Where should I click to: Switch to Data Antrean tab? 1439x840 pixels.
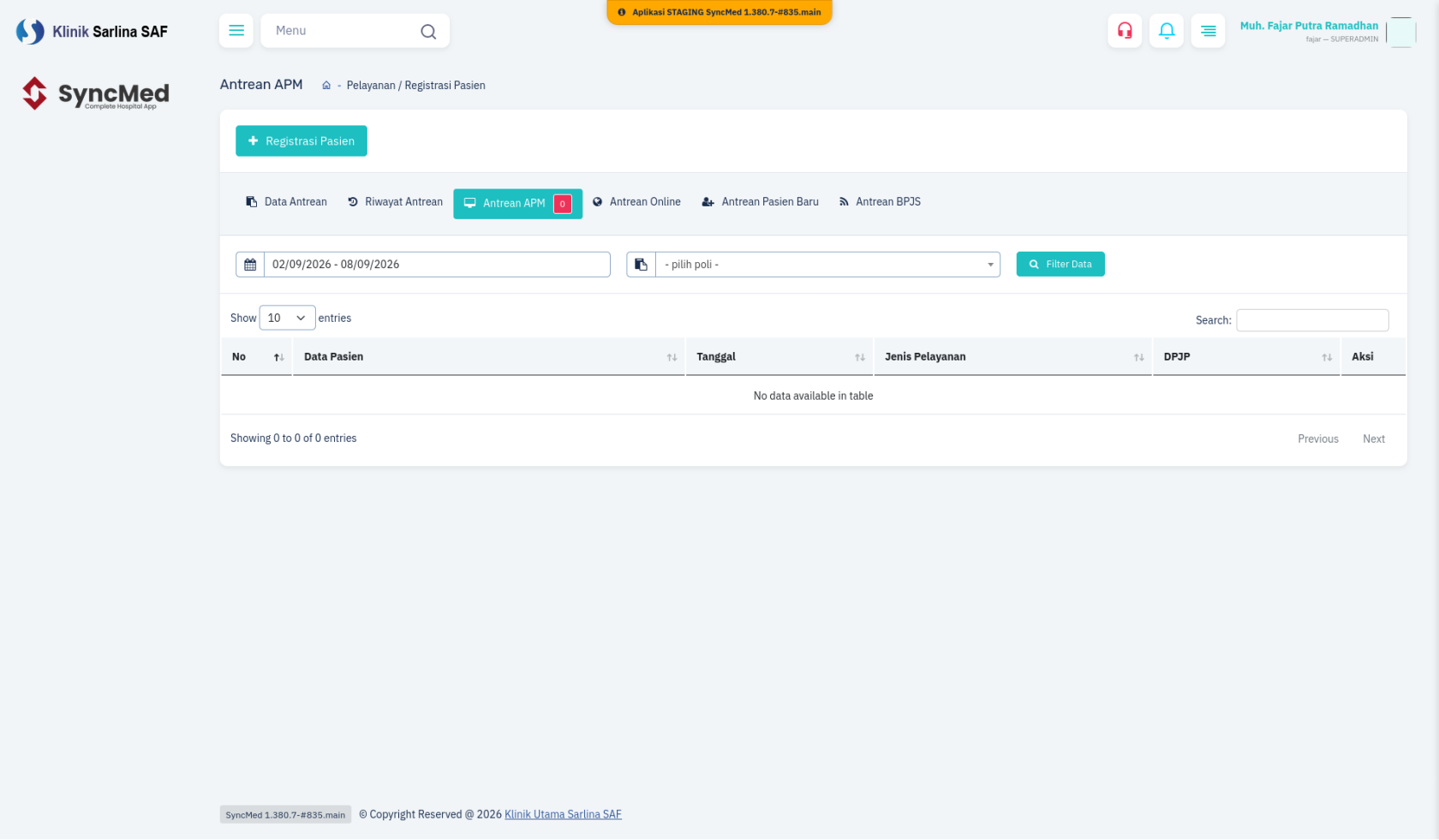(x=286, y=202)
